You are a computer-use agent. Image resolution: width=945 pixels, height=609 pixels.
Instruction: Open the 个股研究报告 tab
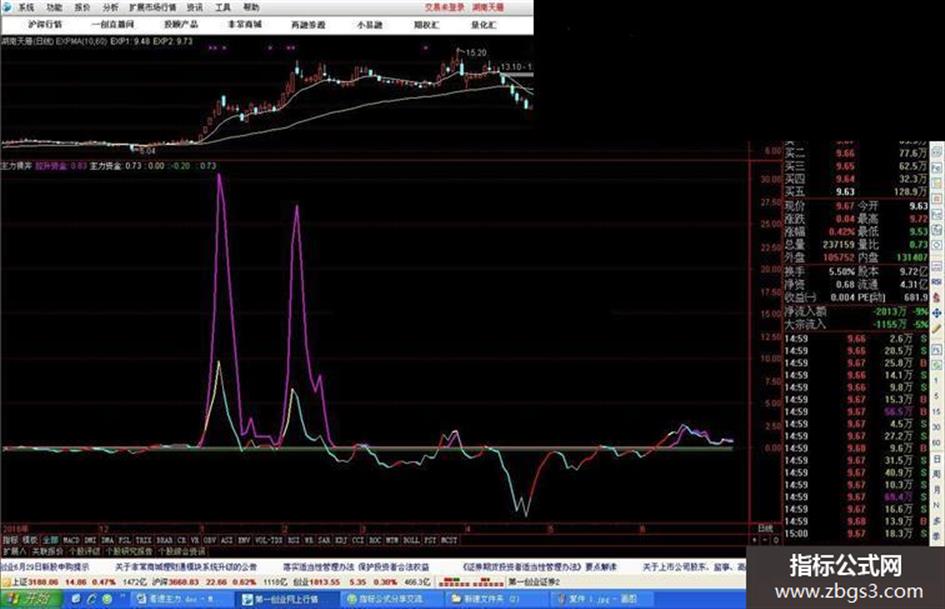(x=129, y=551)
